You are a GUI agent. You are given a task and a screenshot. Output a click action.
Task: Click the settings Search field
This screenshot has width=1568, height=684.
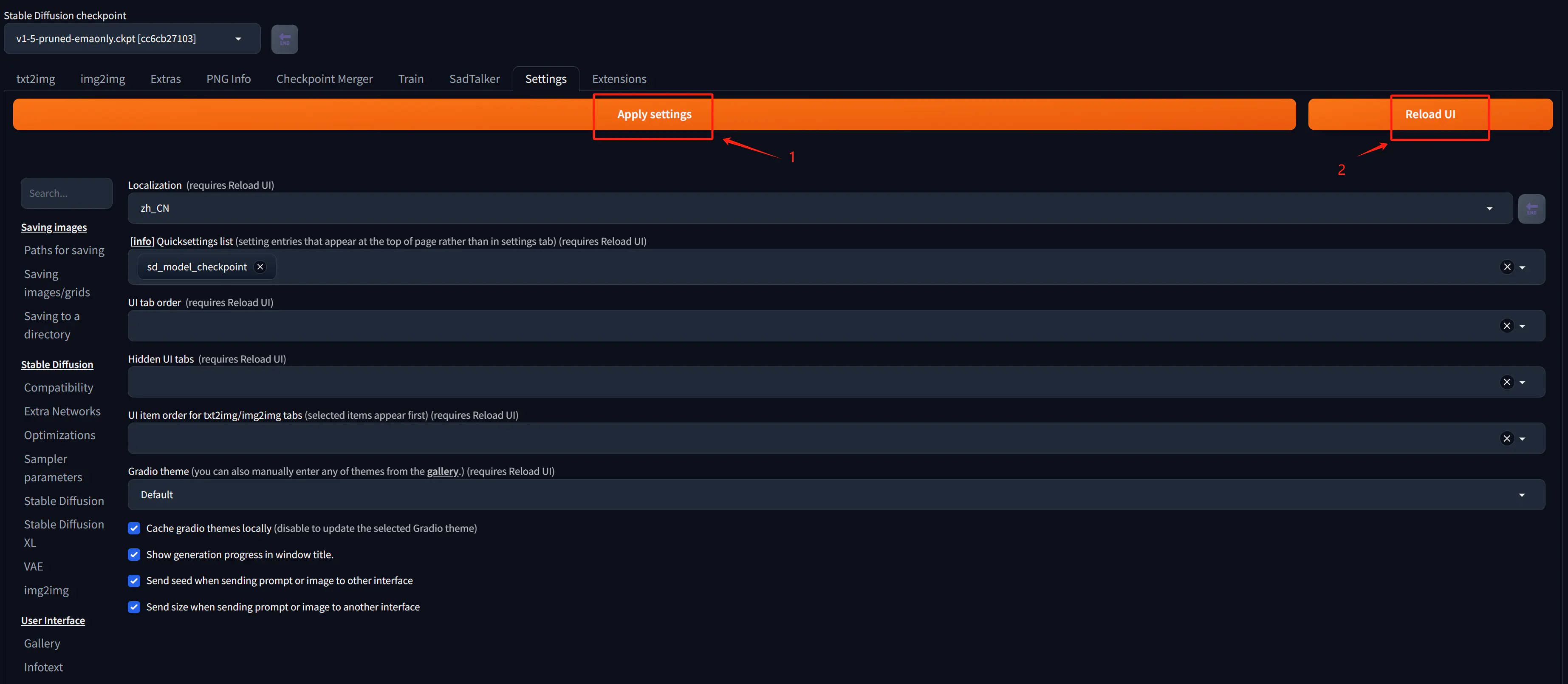click(x=66, y=193)
